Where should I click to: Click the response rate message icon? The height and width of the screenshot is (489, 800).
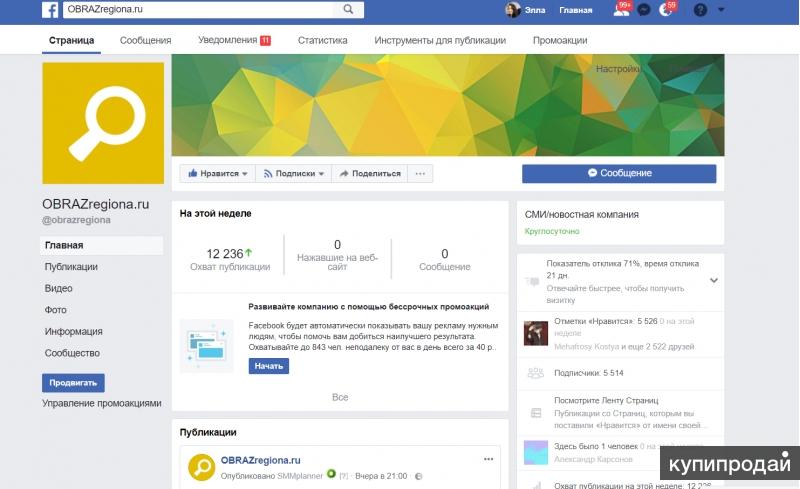pos(532,281)
